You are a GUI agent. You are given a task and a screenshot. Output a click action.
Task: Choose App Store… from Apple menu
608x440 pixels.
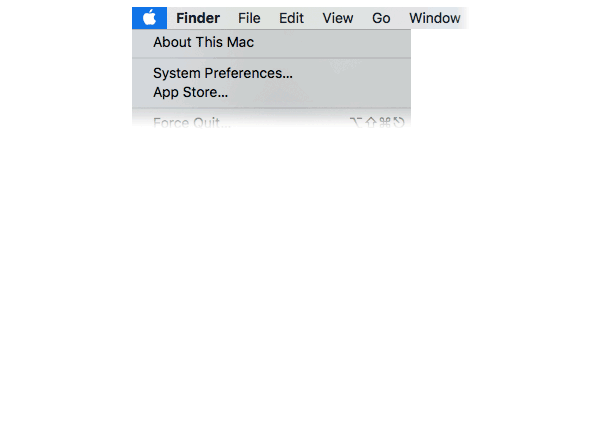271,92
